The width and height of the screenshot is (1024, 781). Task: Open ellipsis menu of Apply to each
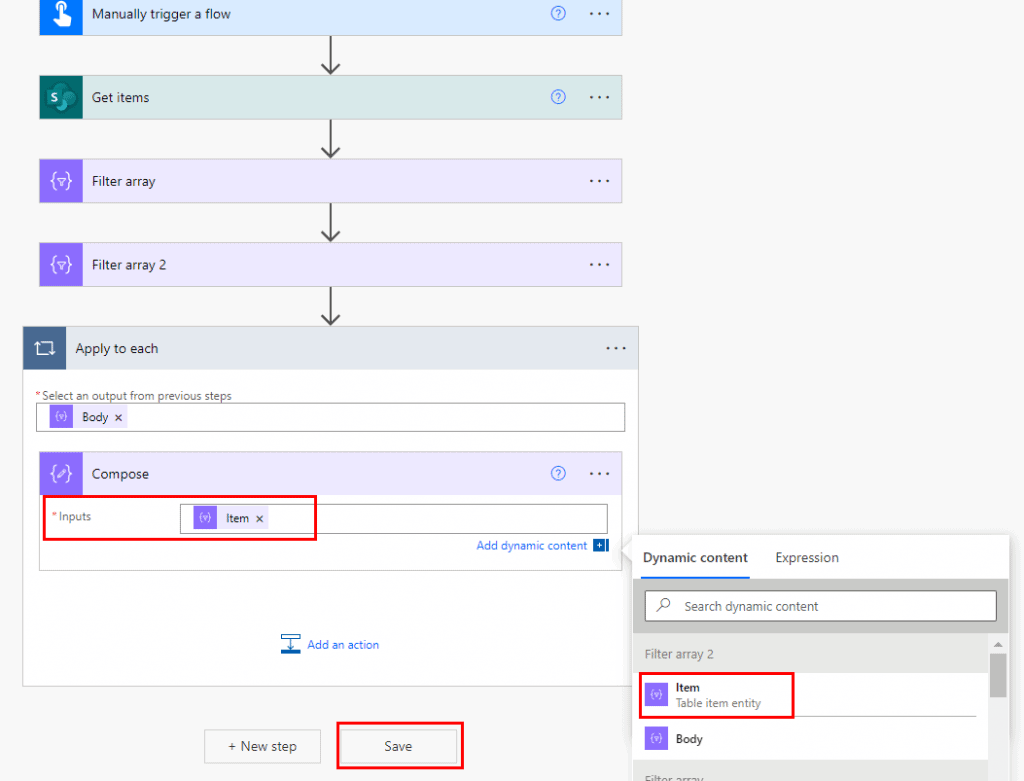616,348
